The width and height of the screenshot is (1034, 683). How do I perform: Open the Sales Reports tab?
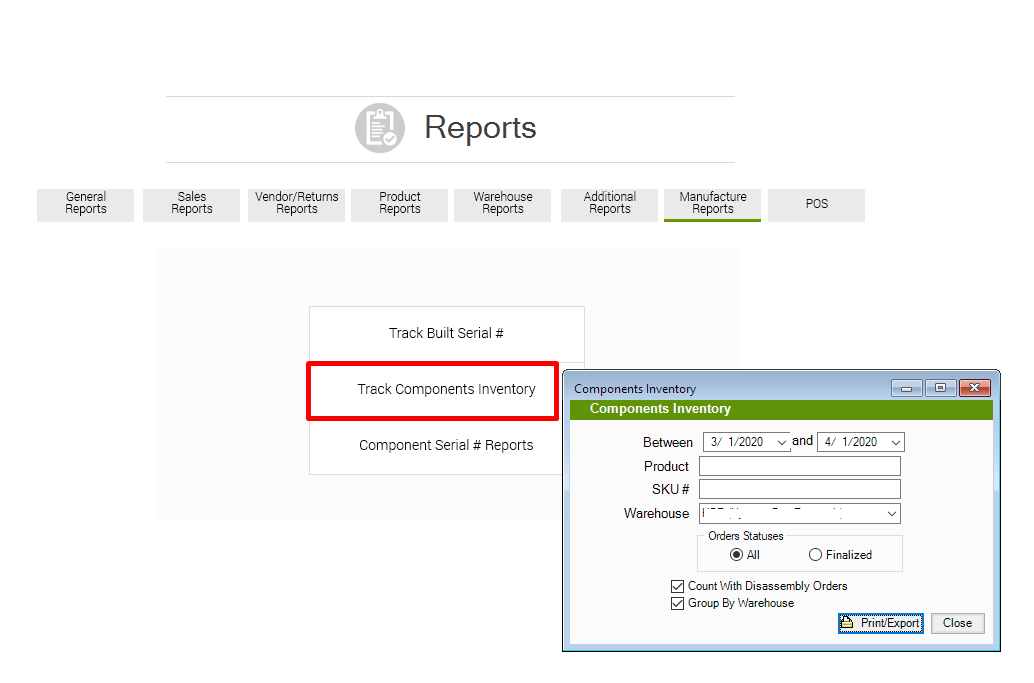[x=192, y=204]
